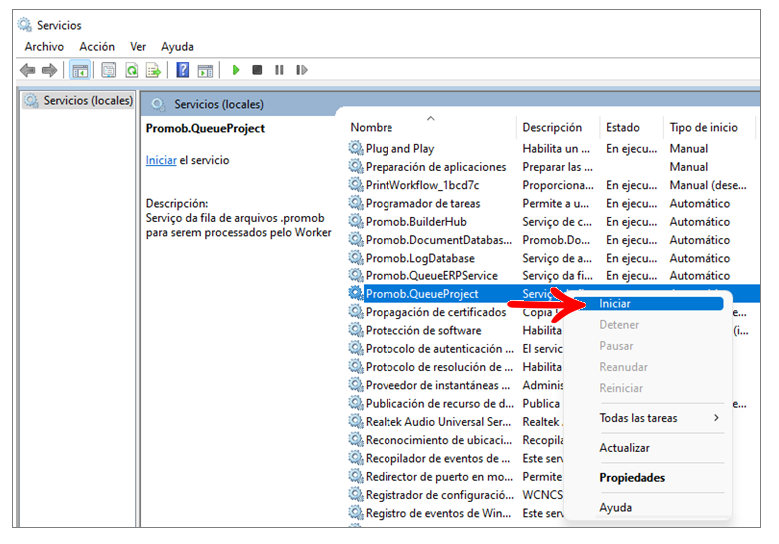Select the Protocolo de resolución service
The image size is (779, 544).
(x=439, y=367)
